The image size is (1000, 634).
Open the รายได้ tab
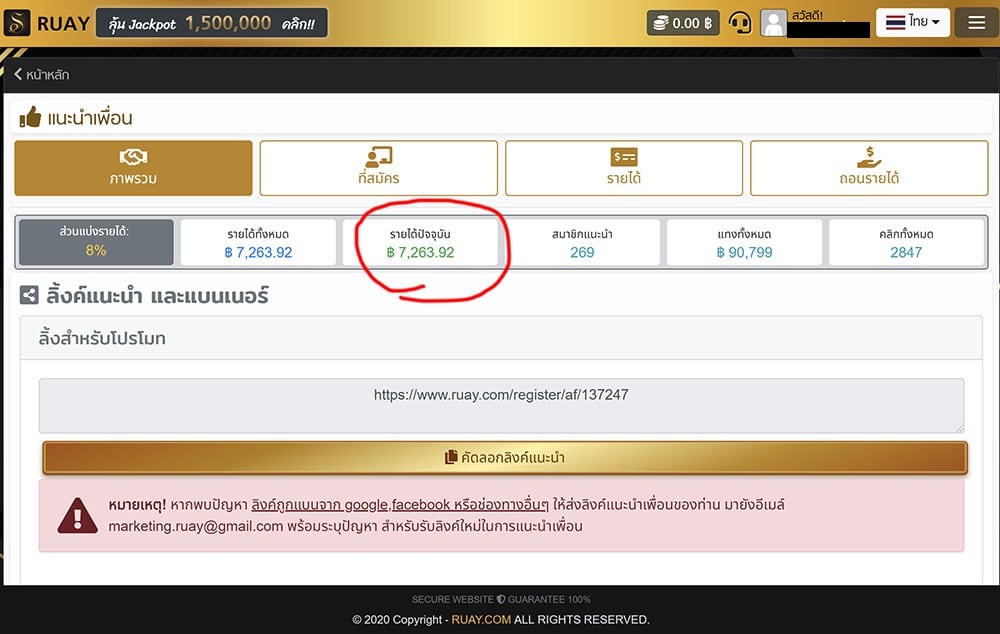click(x=624, y=168)
